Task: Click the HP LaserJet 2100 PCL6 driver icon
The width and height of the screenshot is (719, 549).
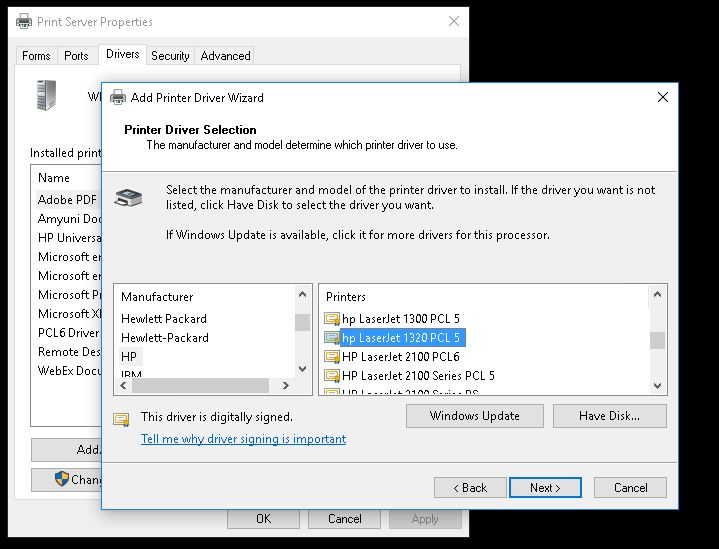Action: click(x=332, y=356)
